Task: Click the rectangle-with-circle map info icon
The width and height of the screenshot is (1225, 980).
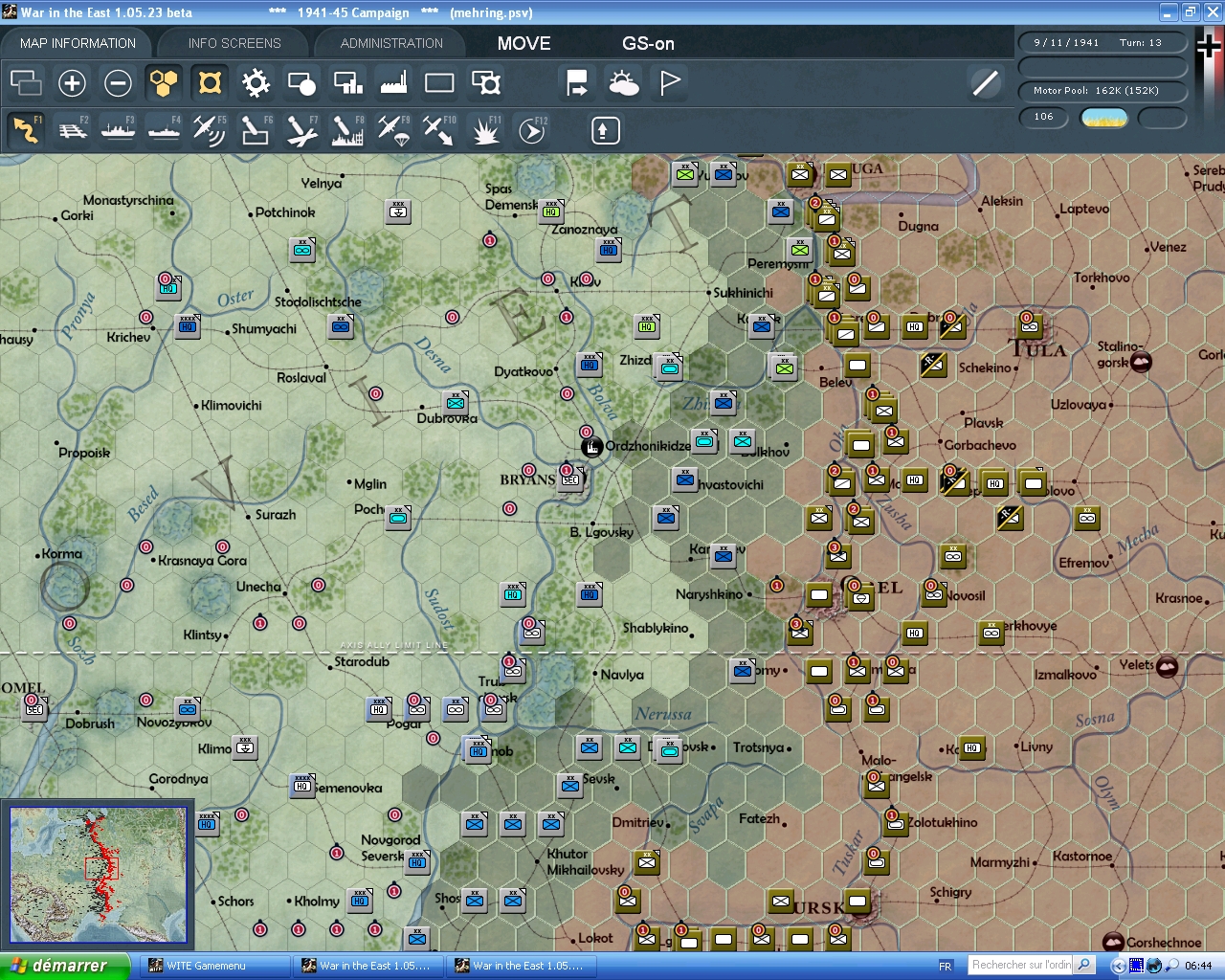Action: point(301,83)
